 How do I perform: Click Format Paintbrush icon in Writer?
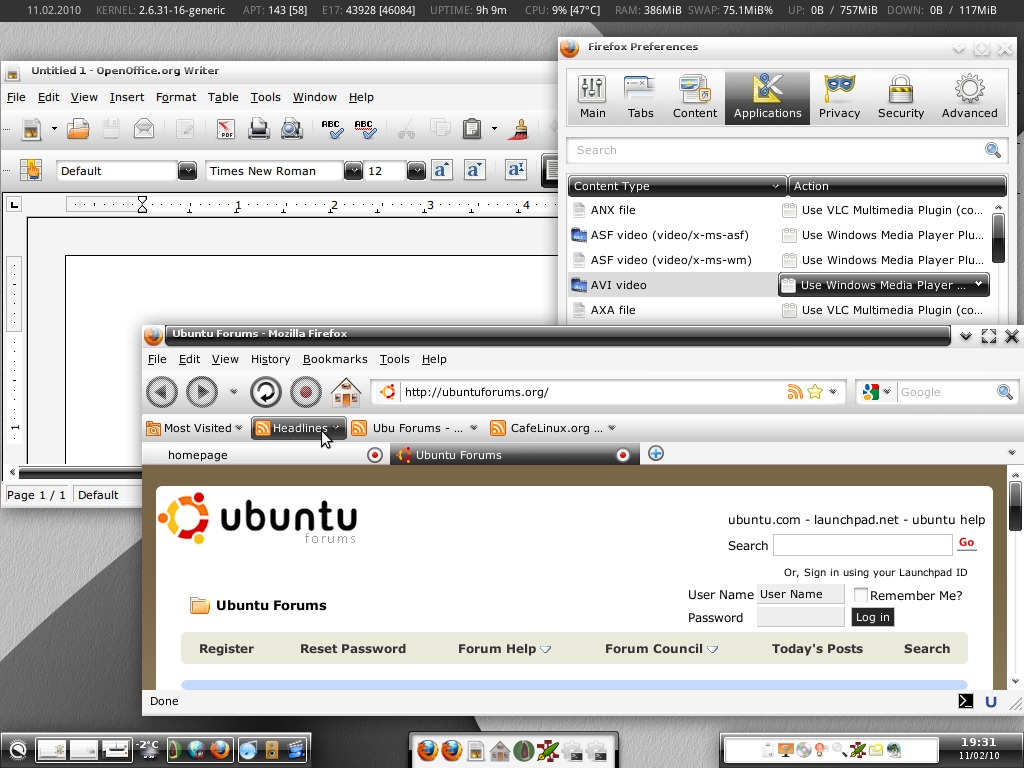[520, 129]
